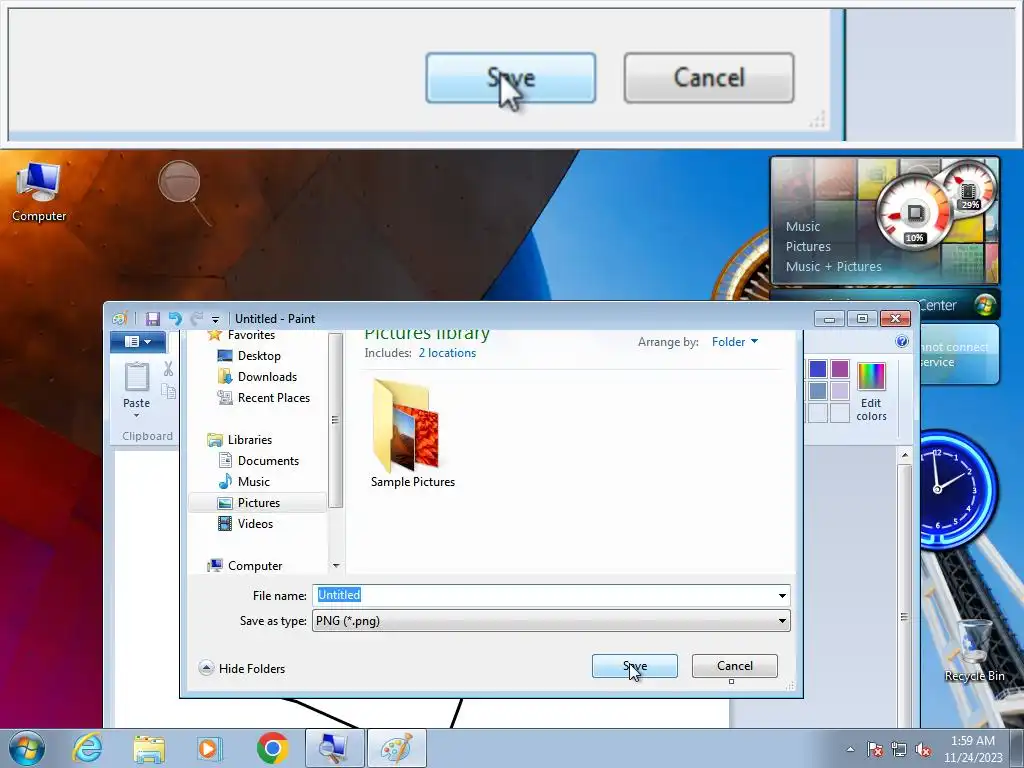The height and width of the screenshot is (768, 1024).
Task: Click the network tray icon
Action: click(x=899, y=749)
